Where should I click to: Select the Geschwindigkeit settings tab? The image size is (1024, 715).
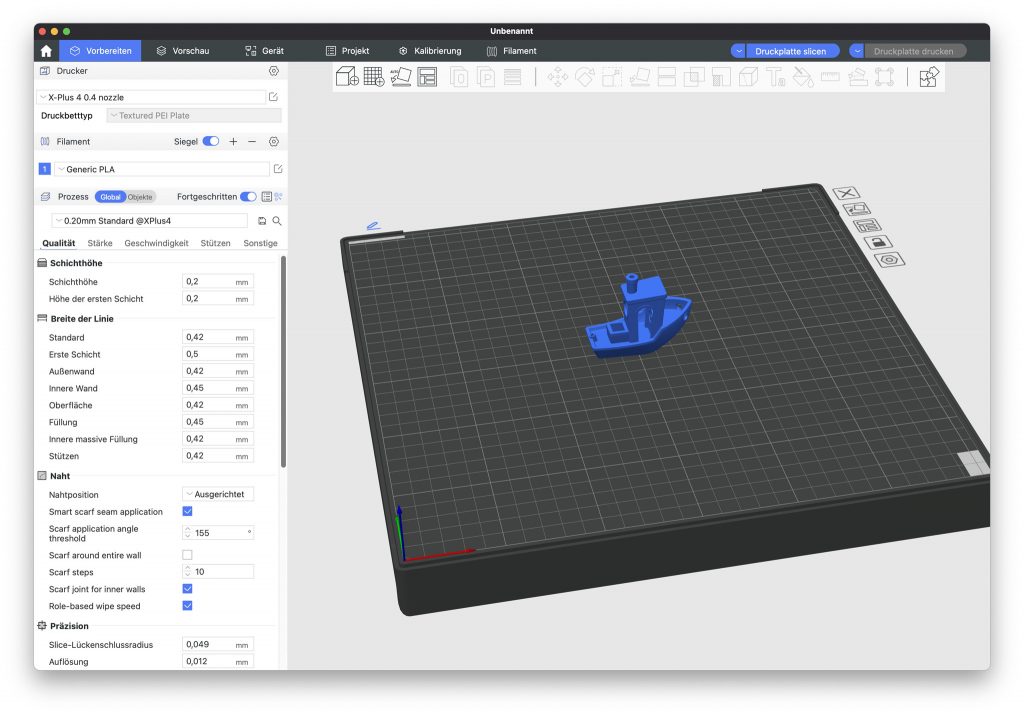(x=156, y=243)
